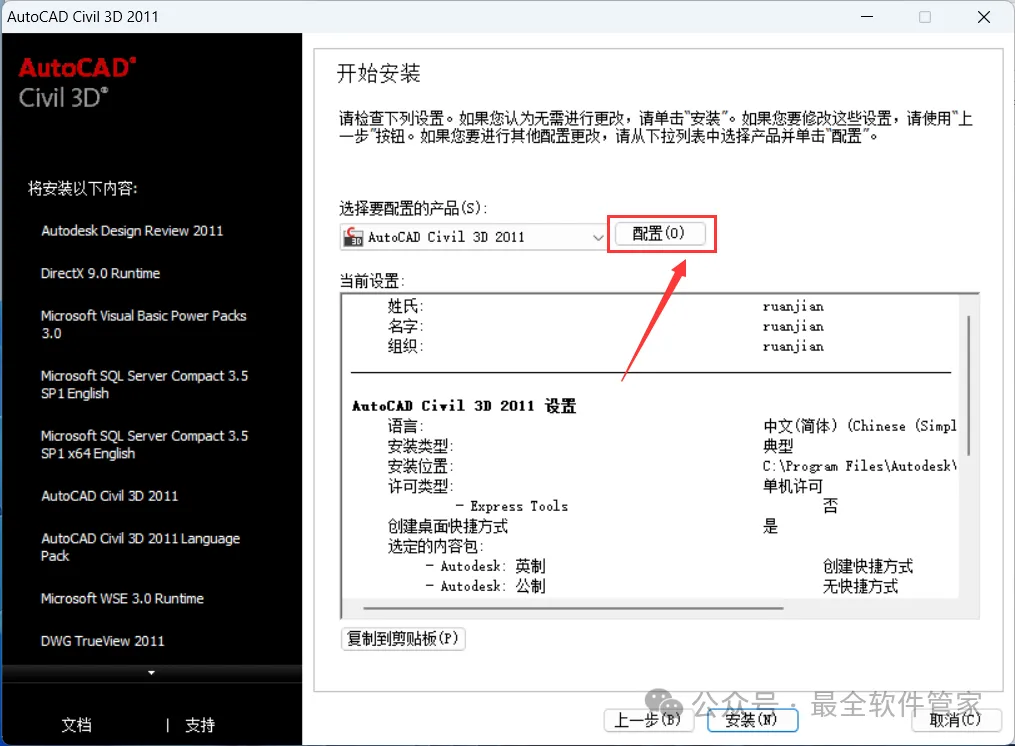Close the AutoCAD Civil 3D 2011 window
Viewport: 1015px width, 746px height.
point(984,17)
